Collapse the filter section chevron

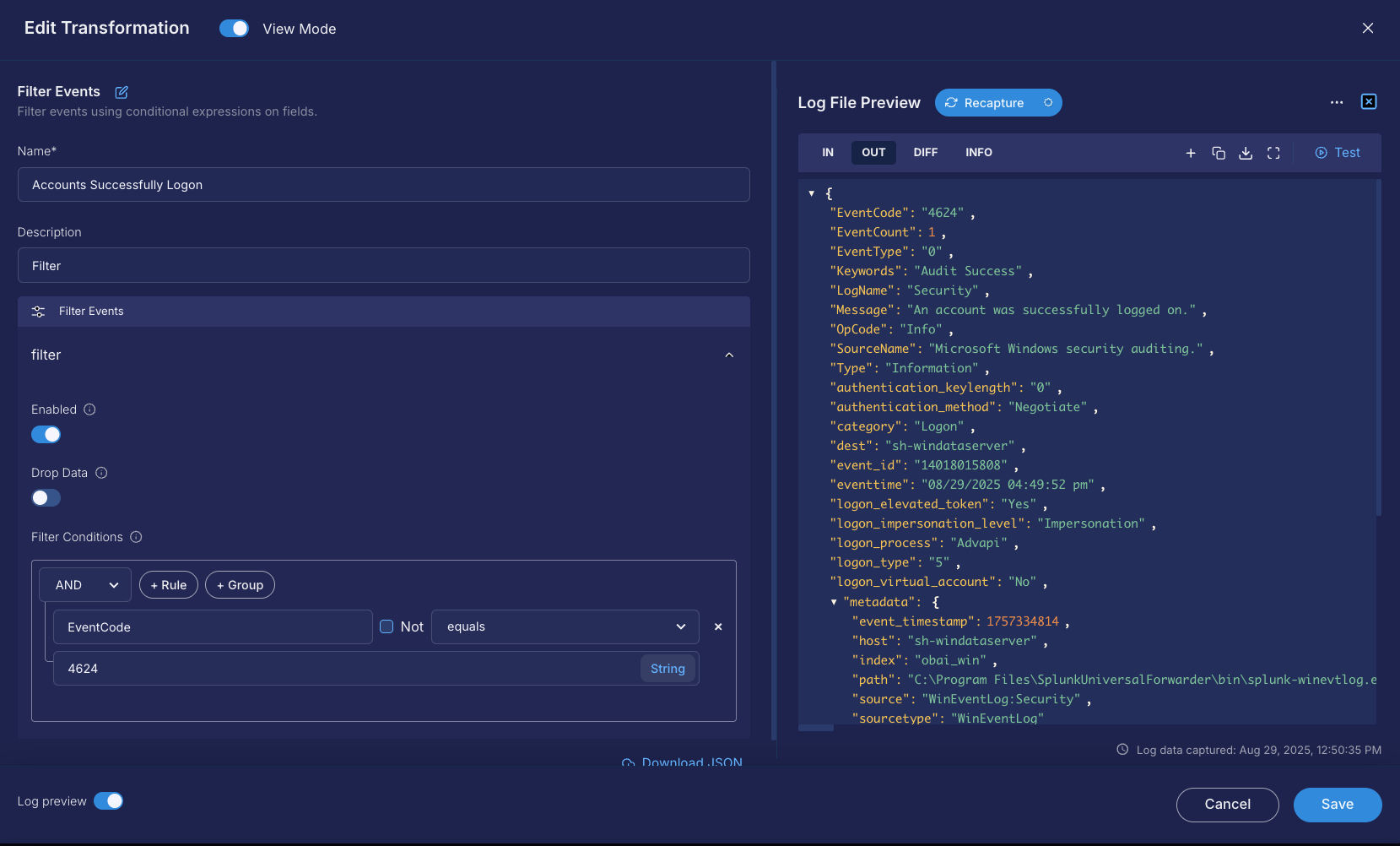click(x=729, y=355)
